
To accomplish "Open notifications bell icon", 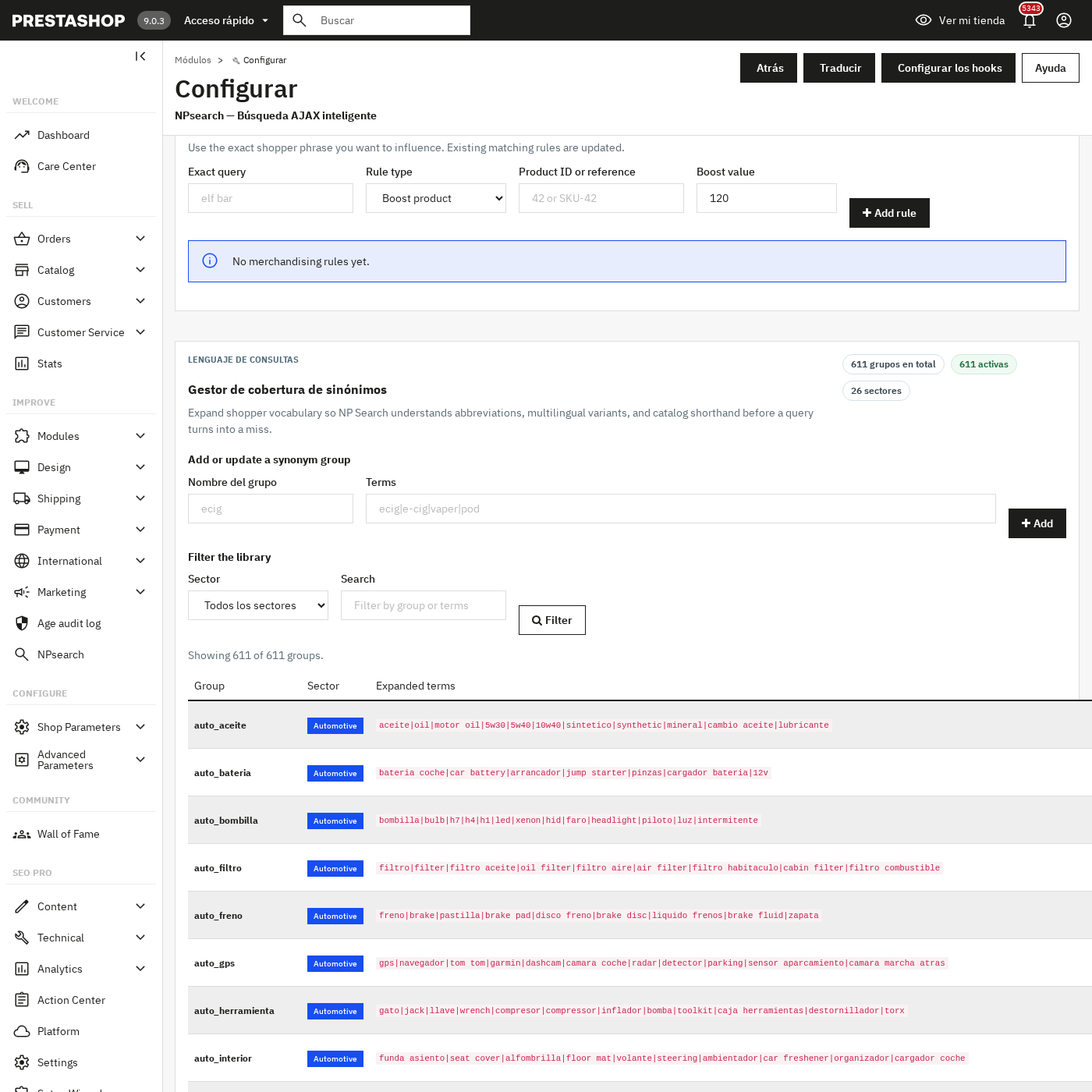I will click(x=1030, y=20).
